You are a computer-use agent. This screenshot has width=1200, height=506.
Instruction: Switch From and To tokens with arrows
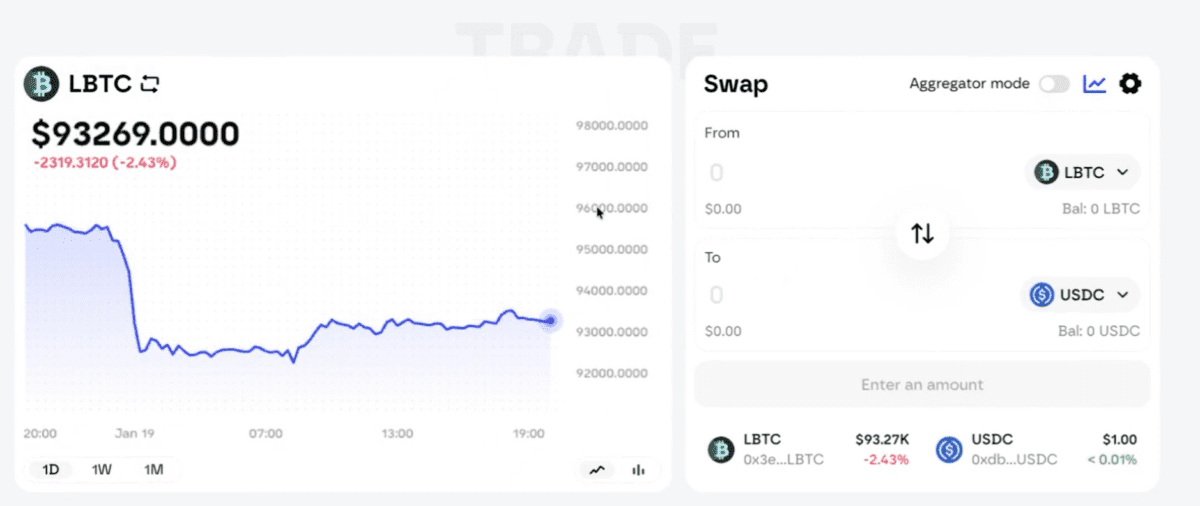pyautogui.click(x=922, y=234)
